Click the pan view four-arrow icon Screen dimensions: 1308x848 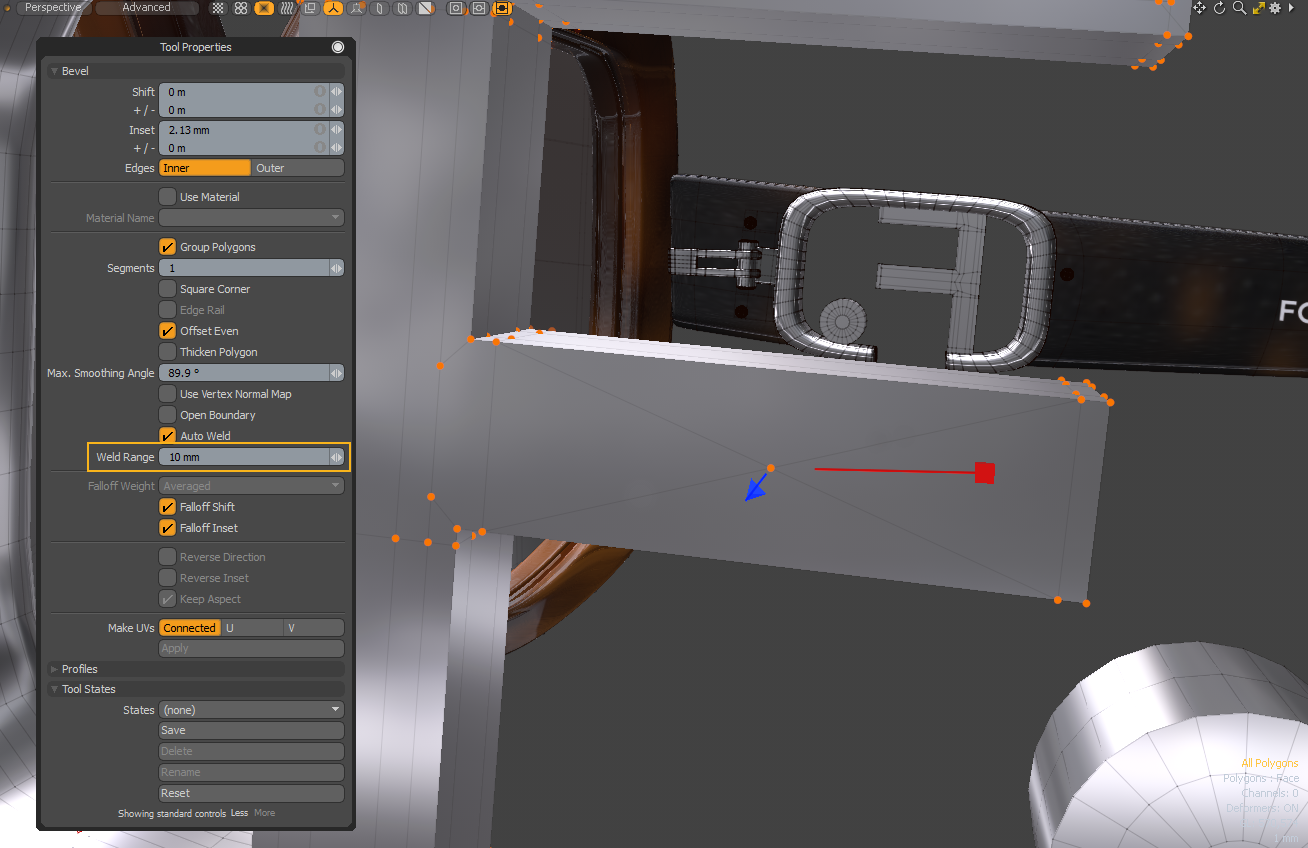pos(1200,8)
